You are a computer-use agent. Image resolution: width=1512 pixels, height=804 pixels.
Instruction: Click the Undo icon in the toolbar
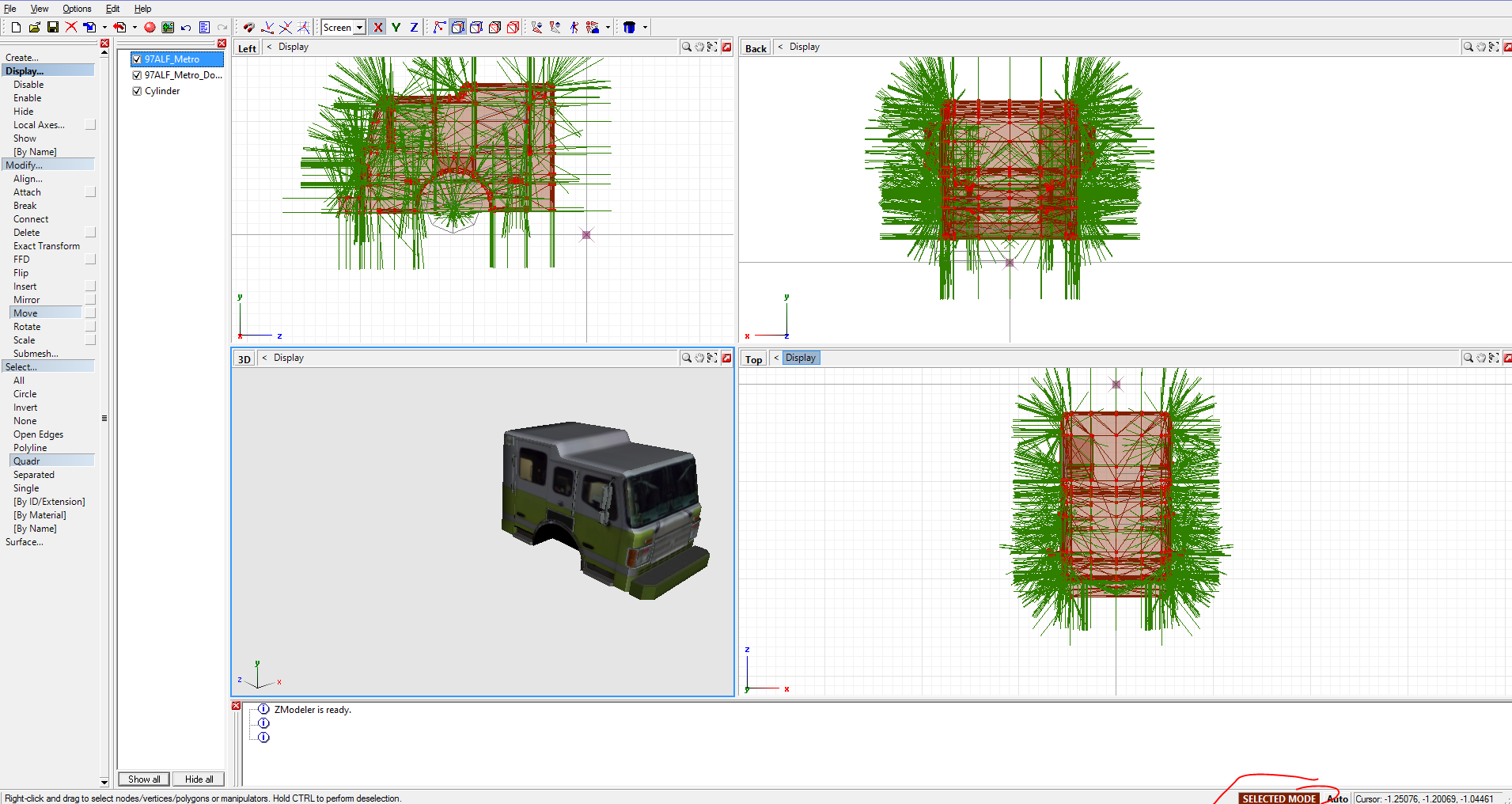point(186,27)
